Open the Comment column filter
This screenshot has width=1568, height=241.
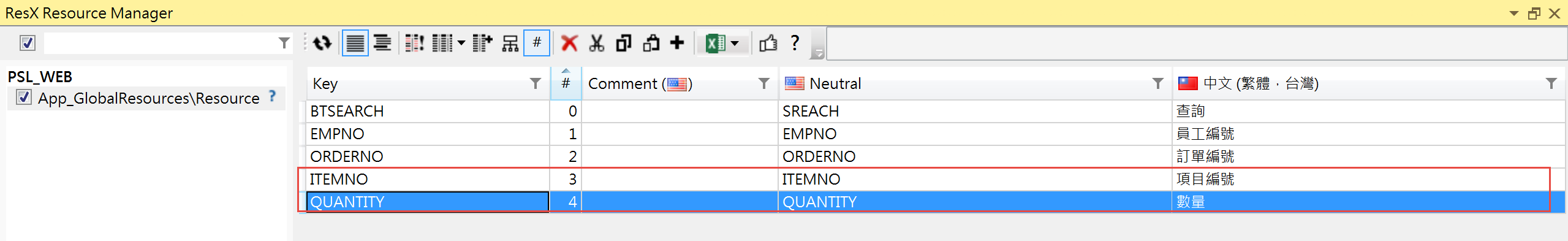point(764,84)
